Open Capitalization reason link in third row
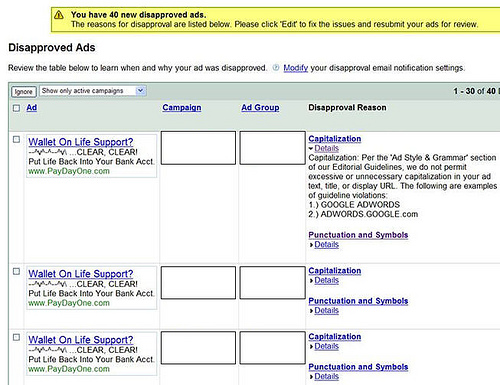 [x=335, y=337]
